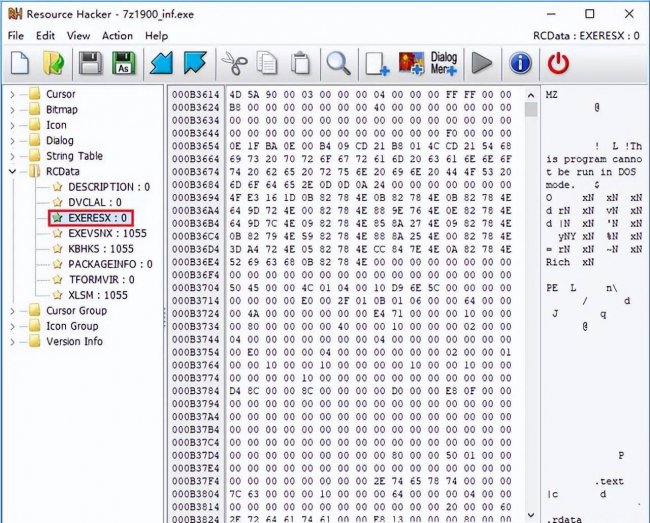The image size is (650, 523).
Task: Select the DVCLAL : 0 resource
Action: [95, 202]
